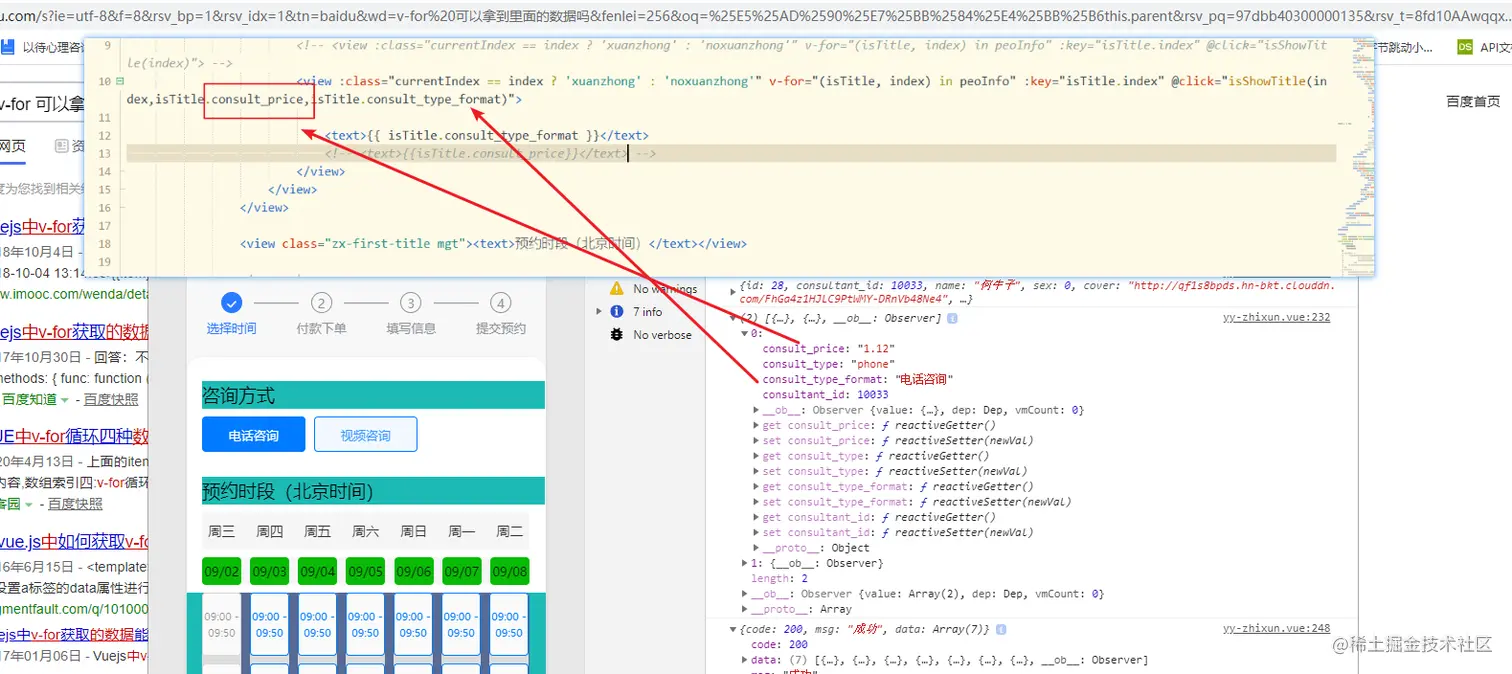The width and height of the screenshot is (1512, 674).
Task: Expand the "7 info" console filter group
Action: point(599,312)
